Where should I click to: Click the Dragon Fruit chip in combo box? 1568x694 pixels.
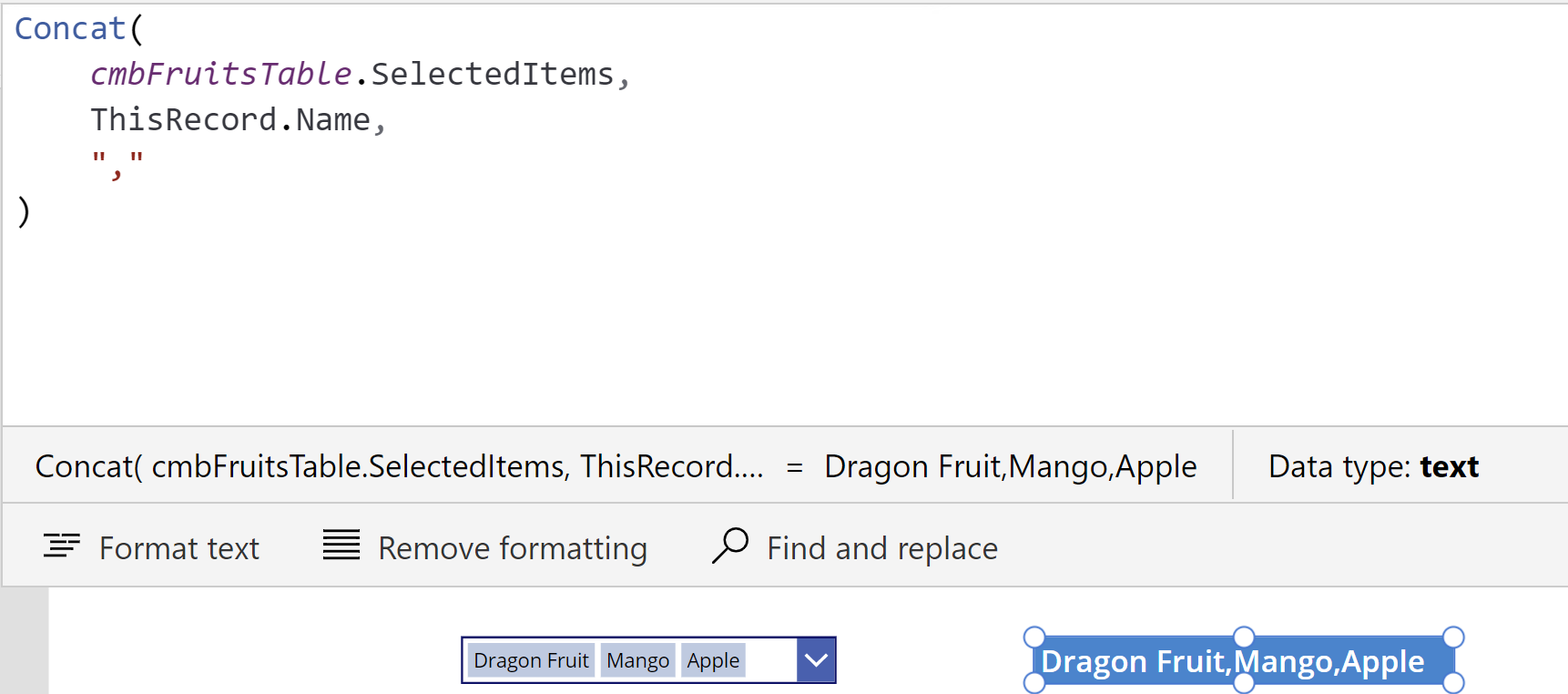pyautogui.click(x=531, y=660)
